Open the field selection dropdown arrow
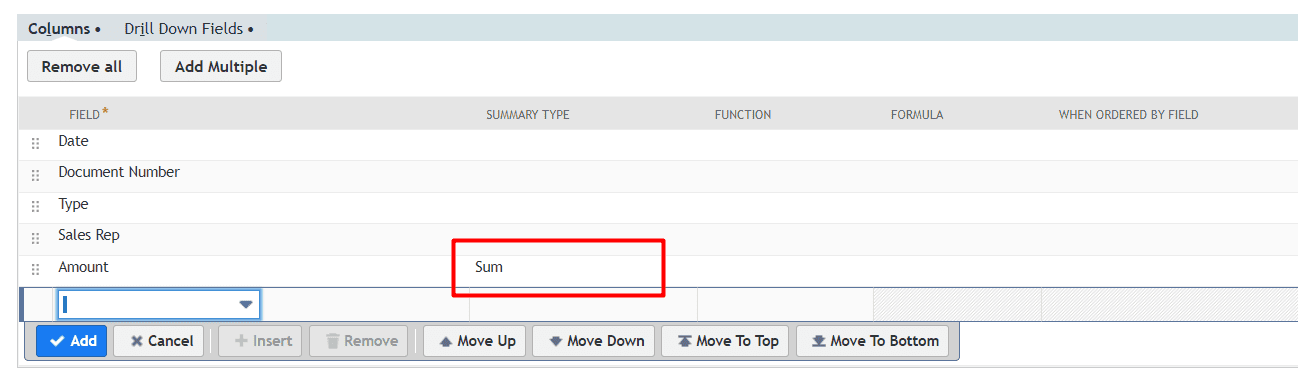The width and height of the screenshot is (1298, 392). pos(246,304)
